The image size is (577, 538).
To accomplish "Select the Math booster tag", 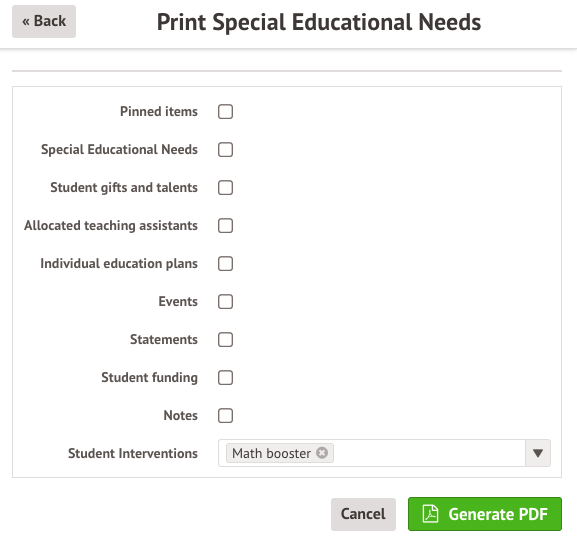I will [272, 453].
